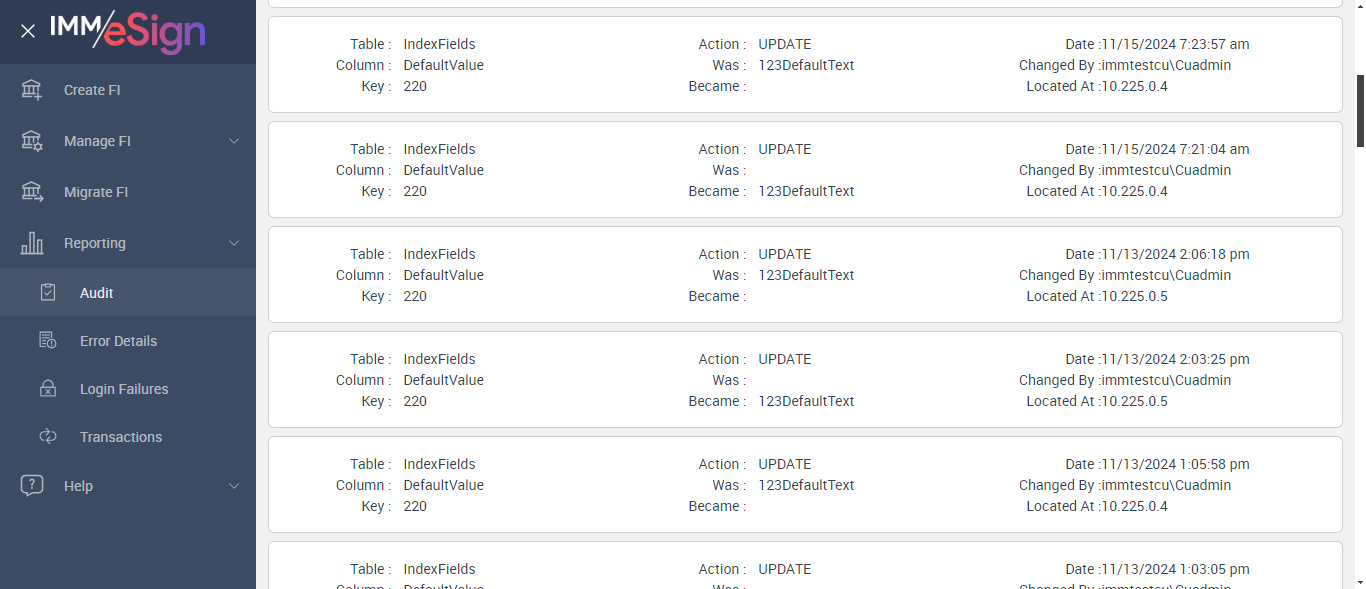Collapse the Reporting menu chevron
The width and height of the screenshot is (1366, 589).
pos(234,243)
